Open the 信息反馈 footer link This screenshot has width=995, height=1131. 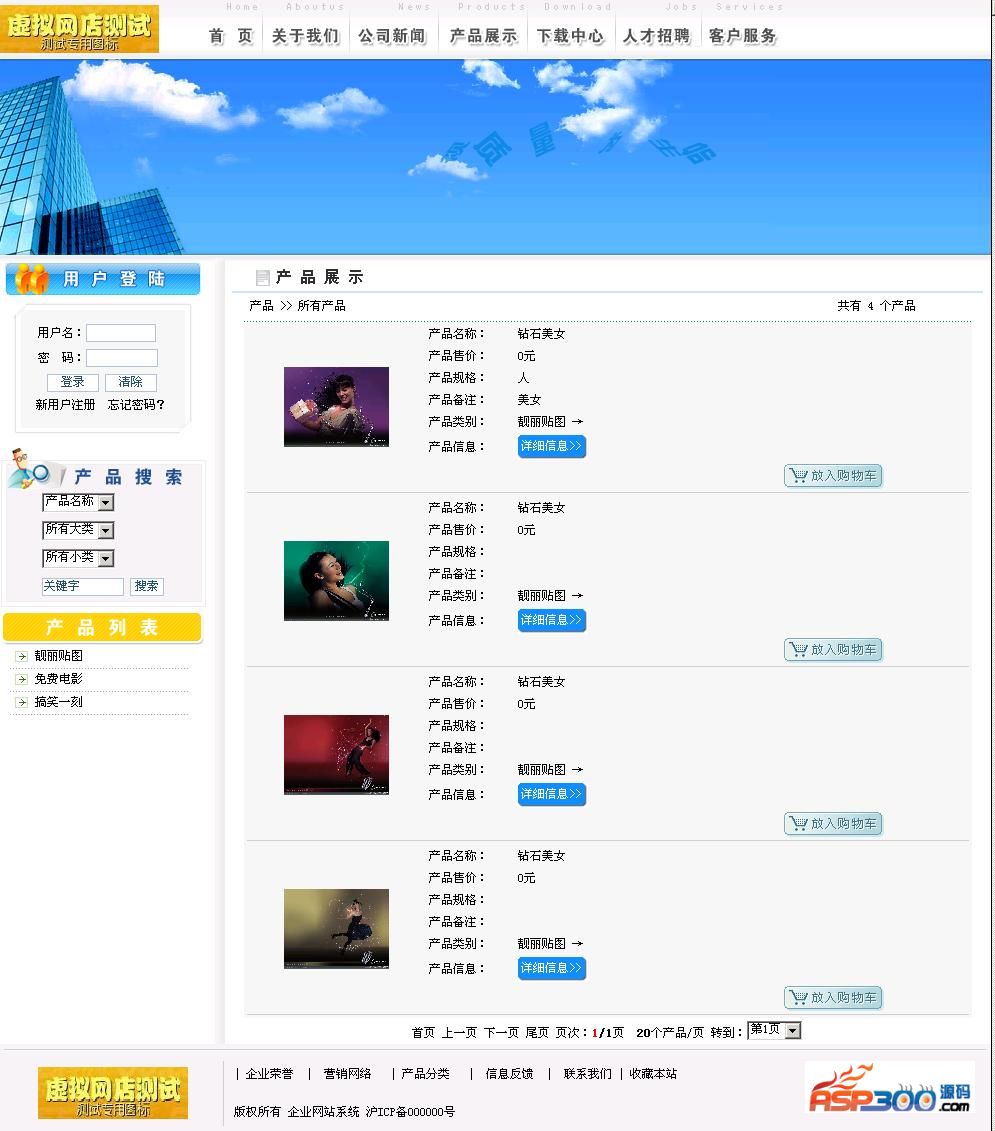point(509,1074)
